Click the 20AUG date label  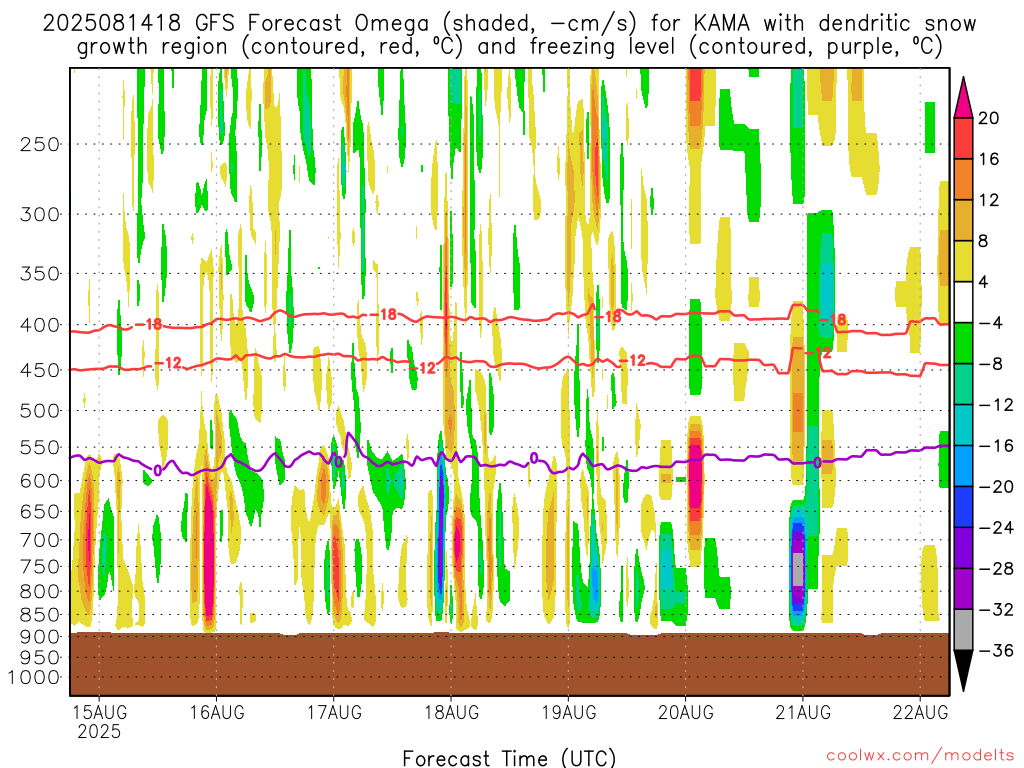click(686, 712)
